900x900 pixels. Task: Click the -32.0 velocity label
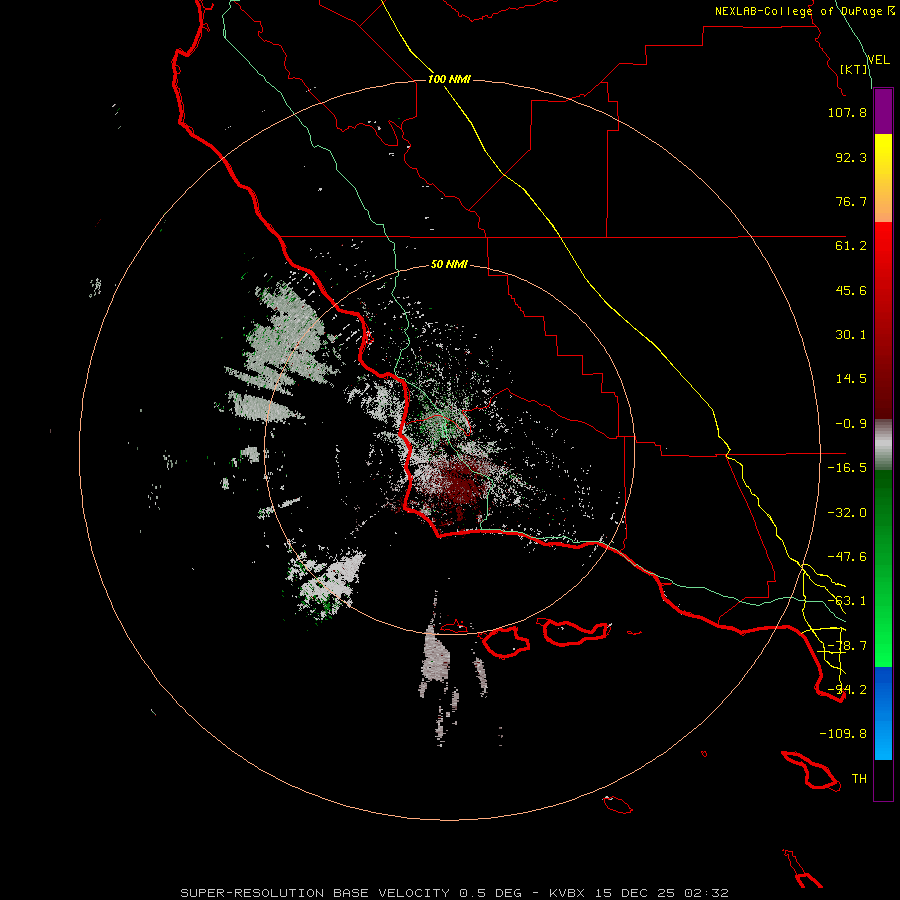847,513
